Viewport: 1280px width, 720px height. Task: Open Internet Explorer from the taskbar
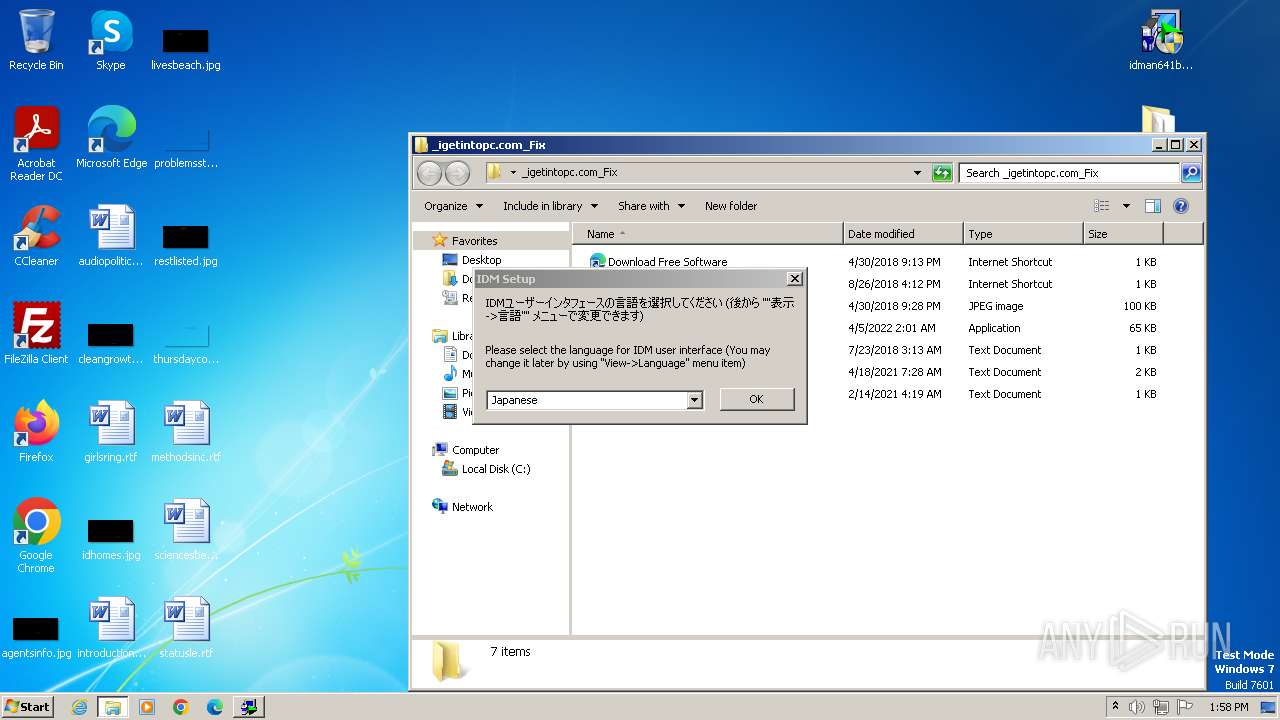[x=80, y=707]
